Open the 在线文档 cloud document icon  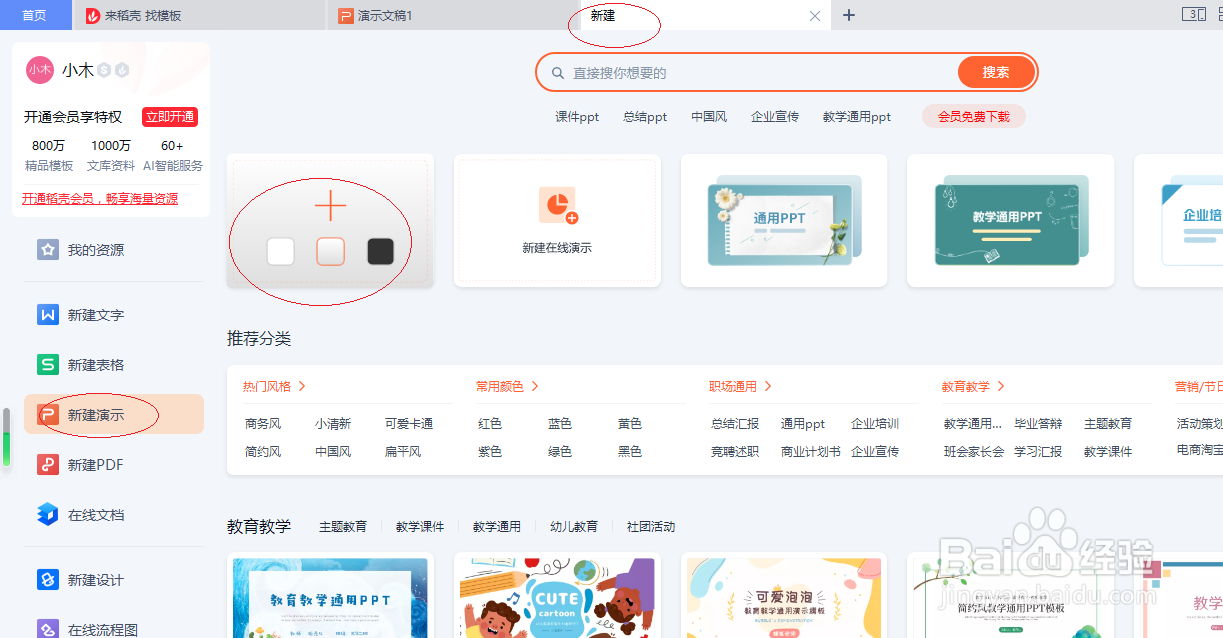tap(47, 514)
